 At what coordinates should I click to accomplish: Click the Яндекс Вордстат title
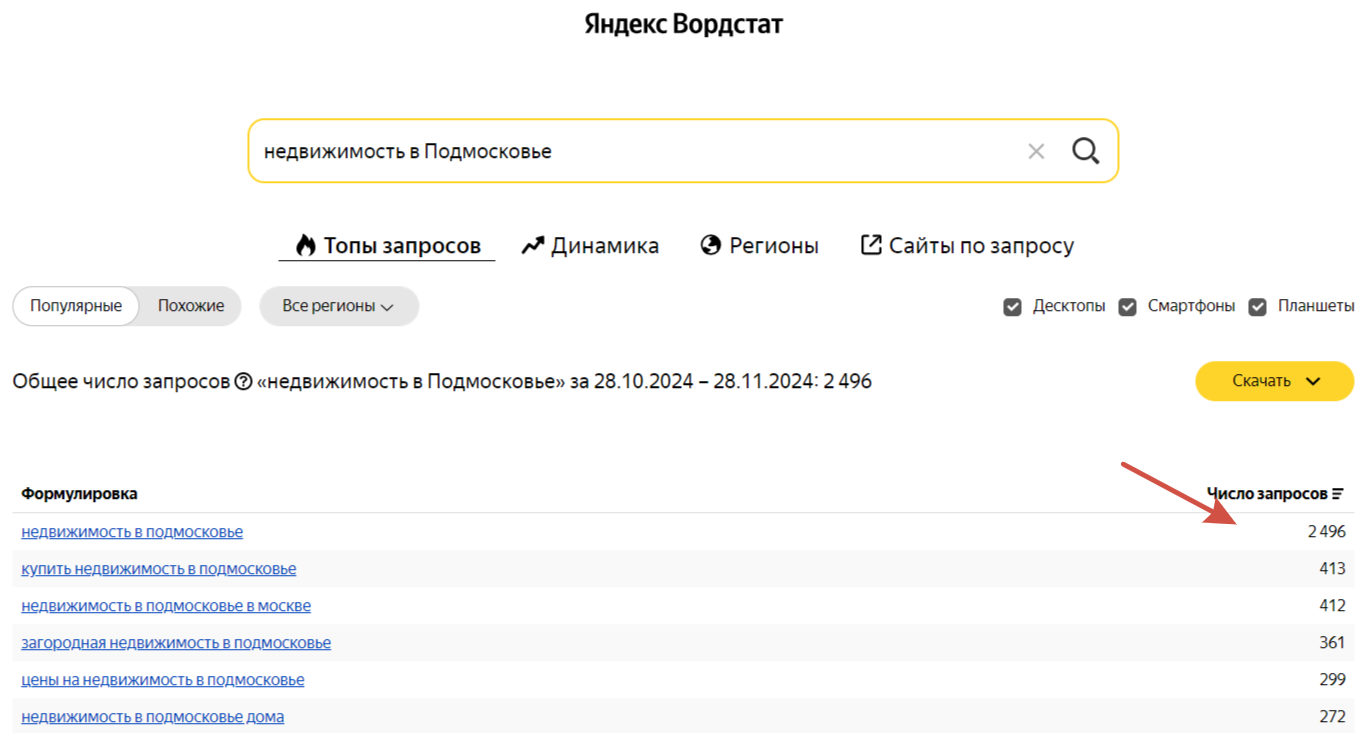pyautogui.click(x=684, y=24)
